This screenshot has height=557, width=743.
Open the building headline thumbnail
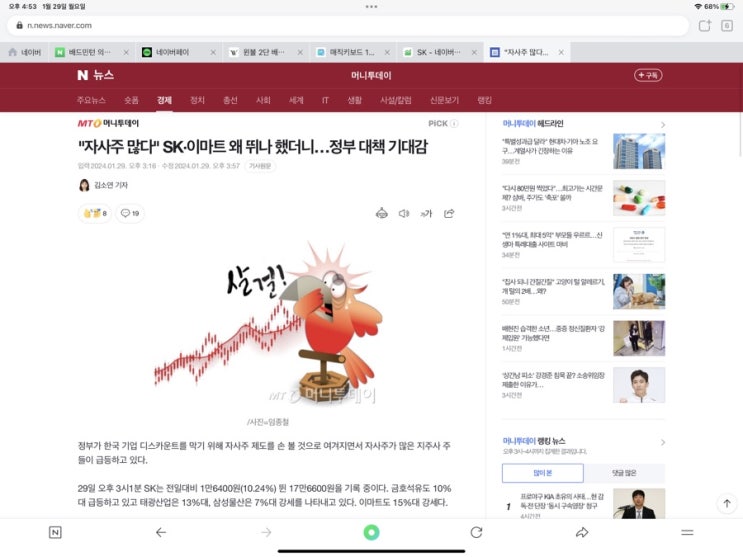[639, 151]
